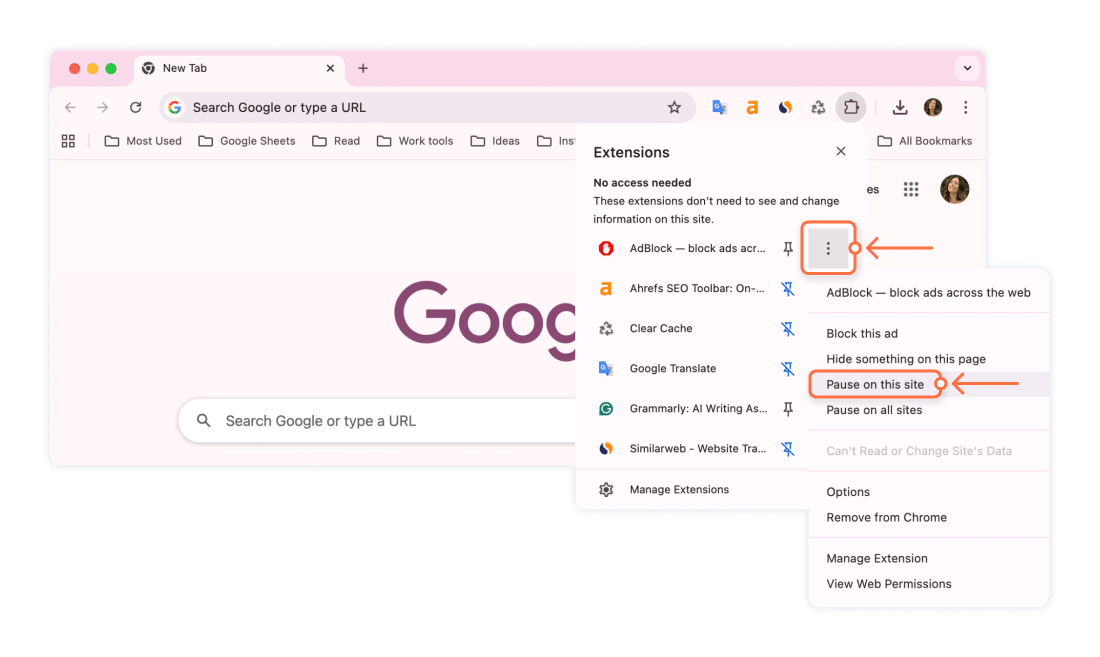This screenshot has height=657, width=1100.
Task: Reload the page with refresh icon
Action: coord(135,107)
